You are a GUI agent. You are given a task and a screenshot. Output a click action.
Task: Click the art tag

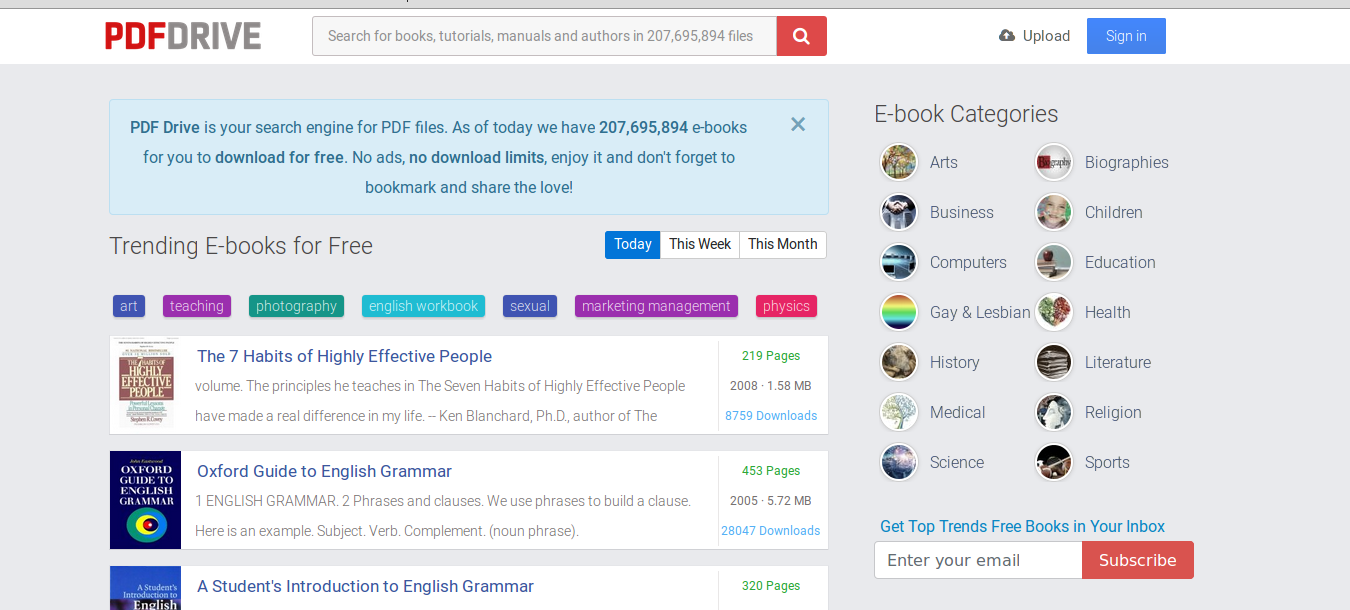tap(129, 306)
